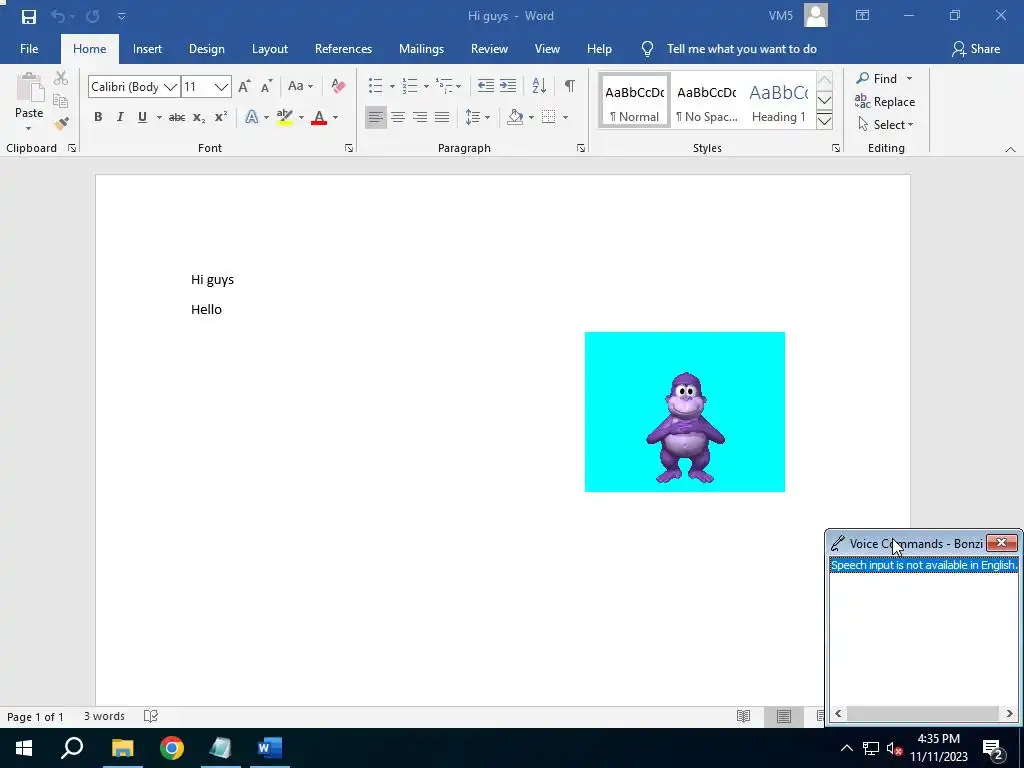Open paragraph shading paint bucket color

(x=515, y=118)
